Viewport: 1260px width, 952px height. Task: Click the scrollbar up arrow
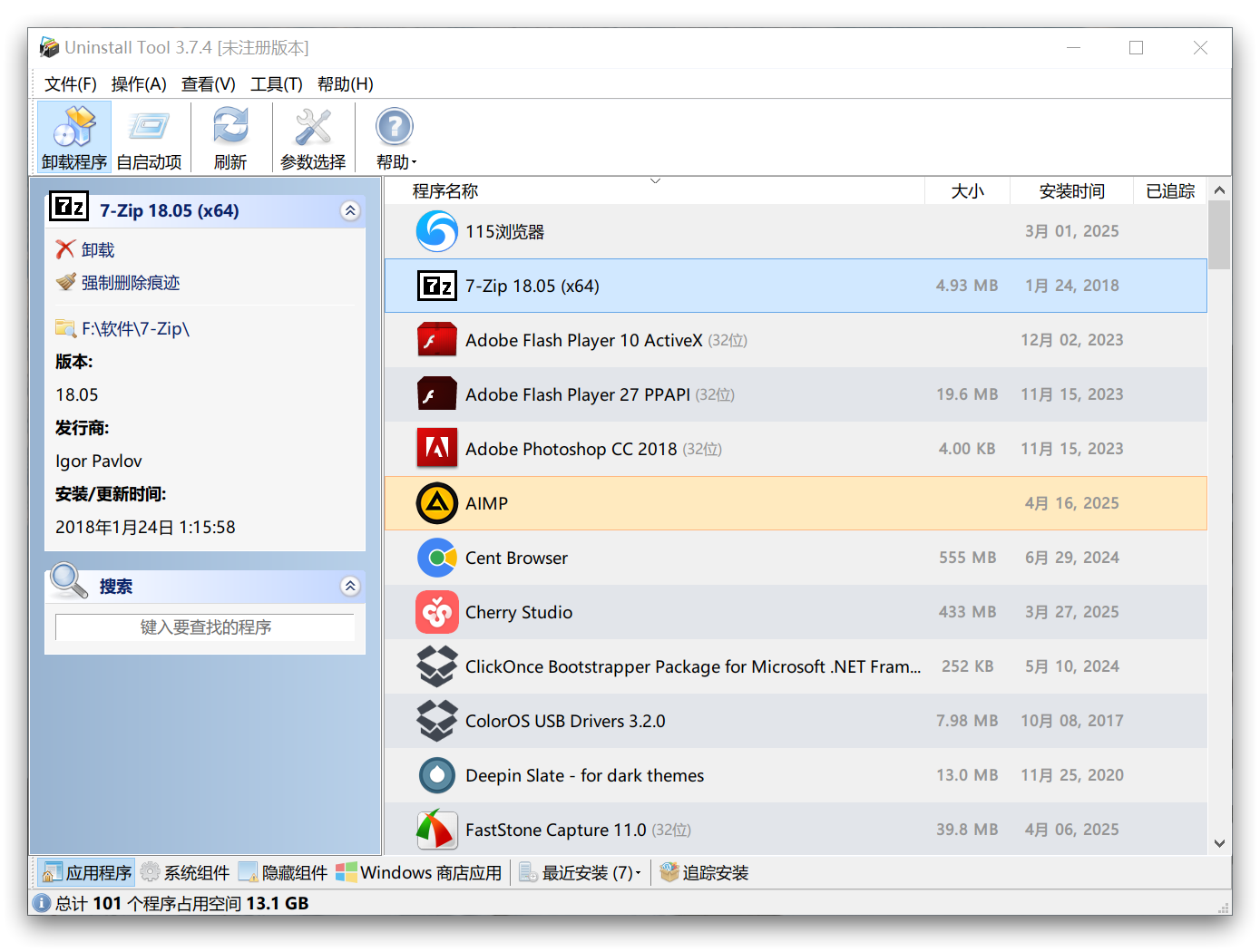(1219, 190)
